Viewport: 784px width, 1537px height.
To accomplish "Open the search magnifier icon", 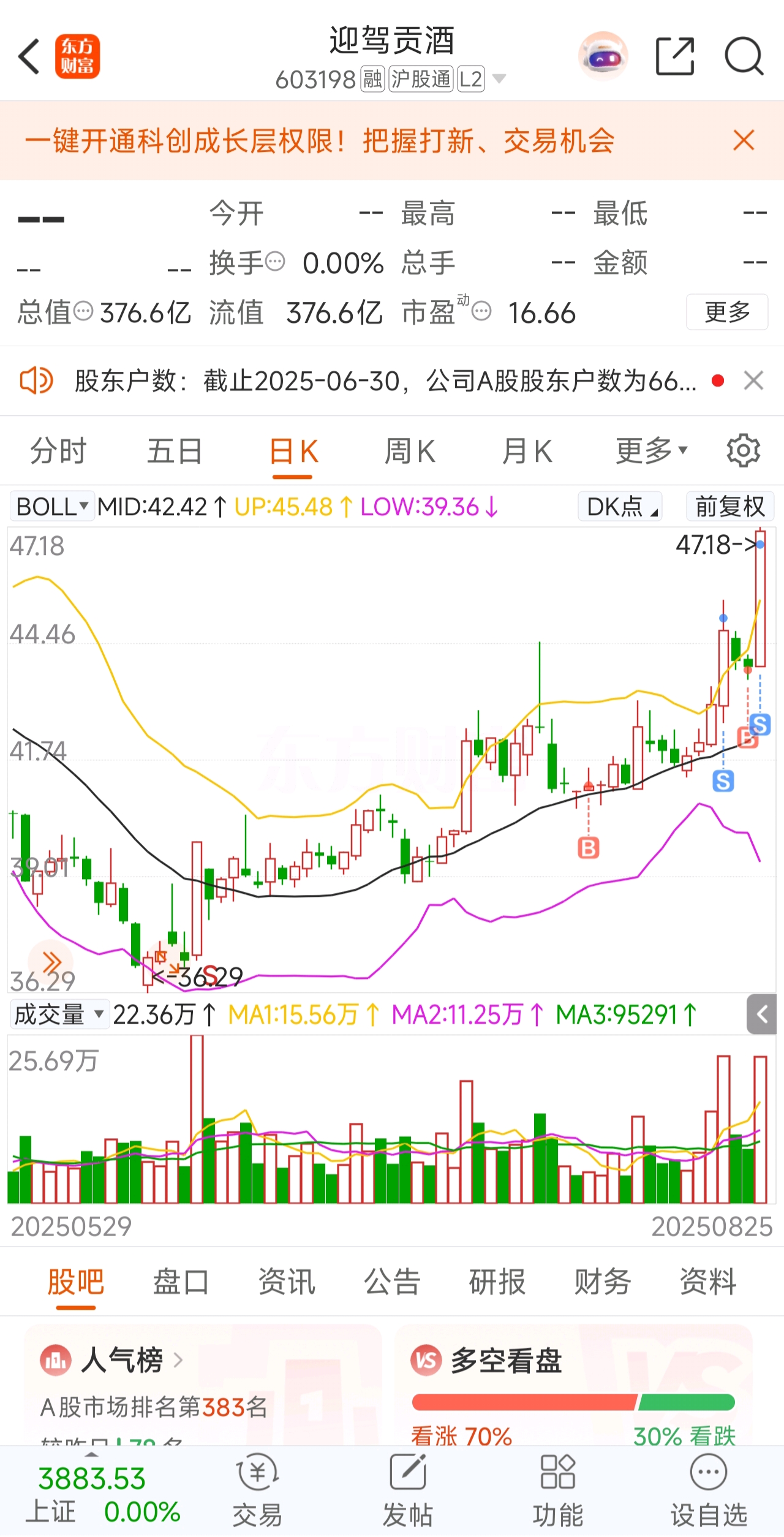I will [744, 56].
